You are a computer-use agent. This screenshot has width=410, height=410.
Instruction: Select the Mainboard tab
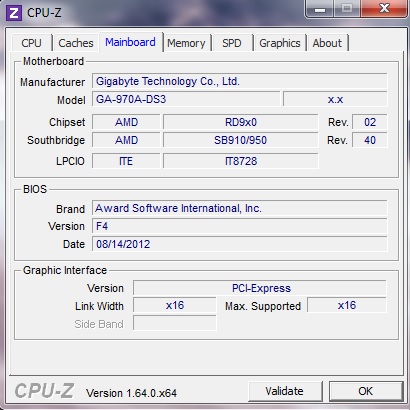[x=130, y=42]
